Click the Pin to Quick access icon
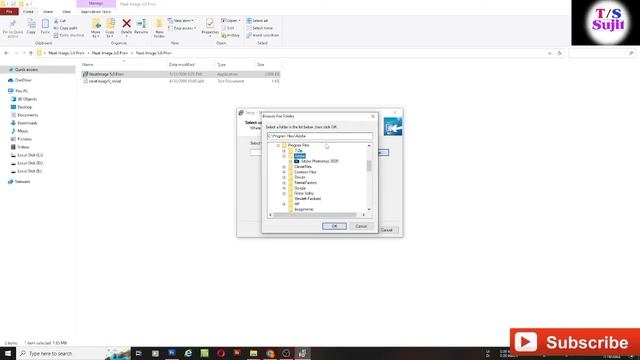This screenshot has height=360, width=640. [x=13, y=29]
